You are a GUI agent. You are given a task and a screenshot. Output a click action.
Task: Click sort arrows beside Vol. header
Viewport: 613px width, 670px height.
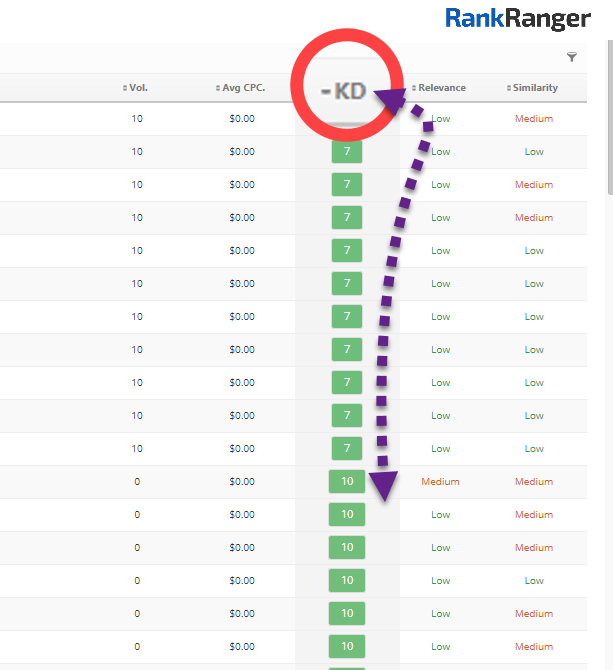[x=125, y=88]
